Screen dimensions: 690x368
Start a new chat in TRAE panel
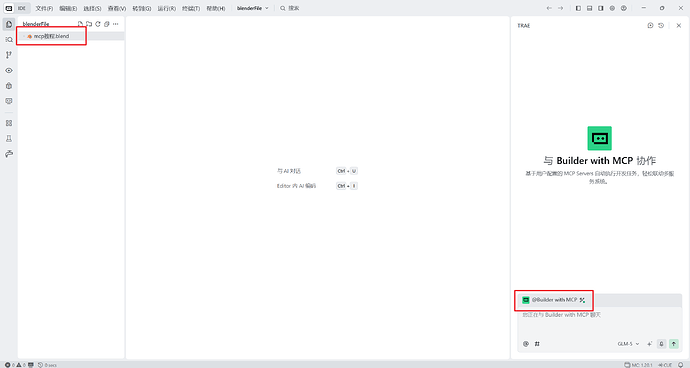click(650, 26)
